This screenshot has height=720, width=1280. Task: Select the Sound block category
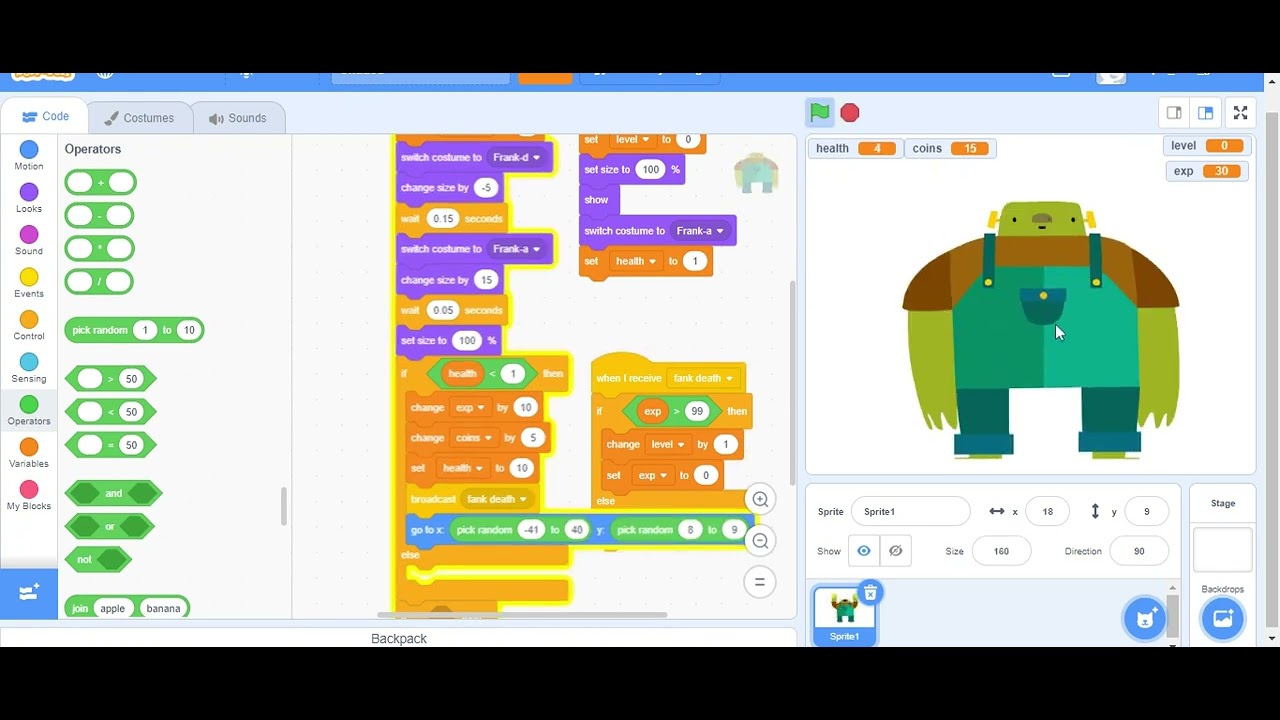click(29, 241)
